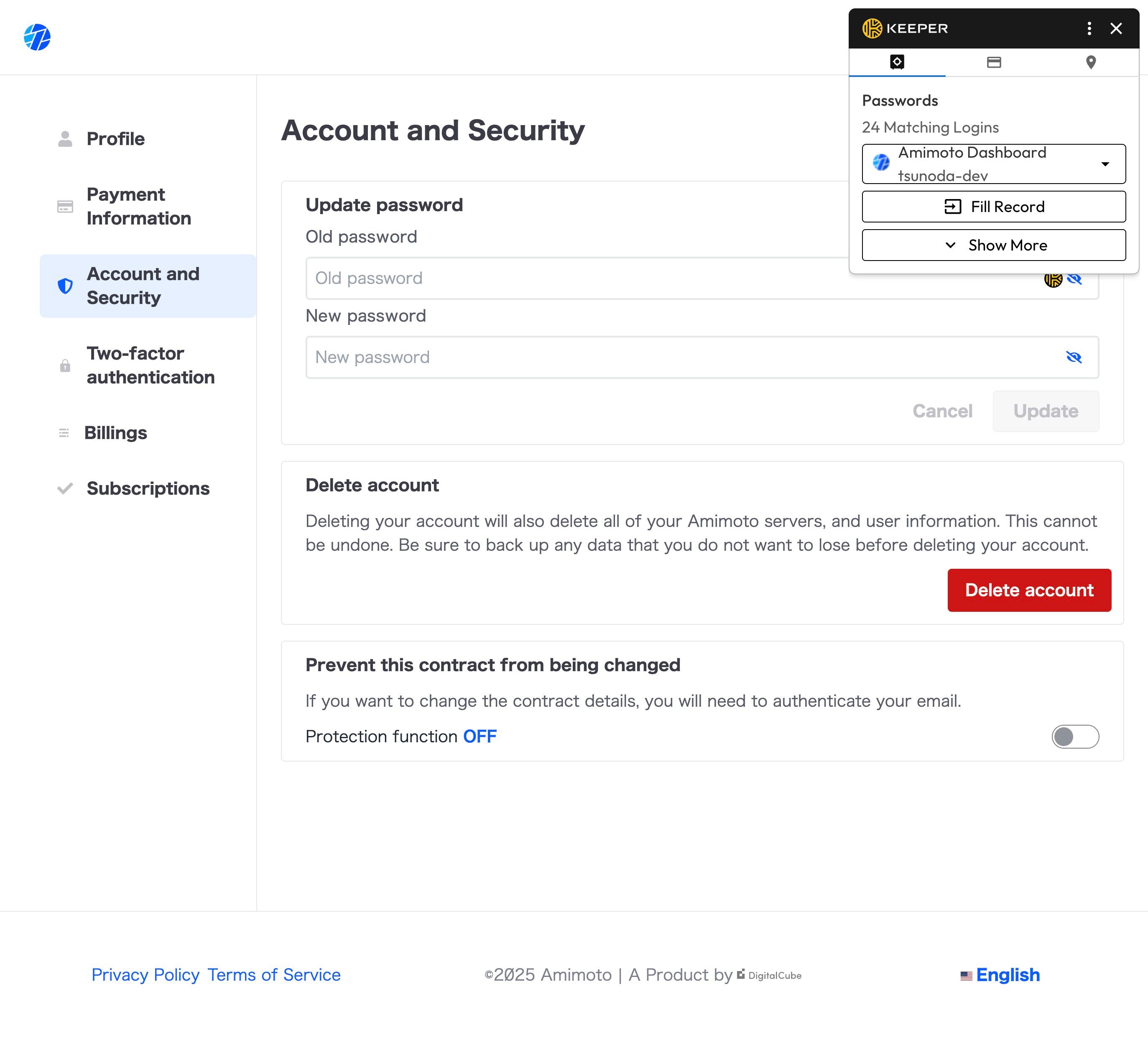Toggle visibility of Old password
The image size is (1148, 1038).
coord(1074,279)
